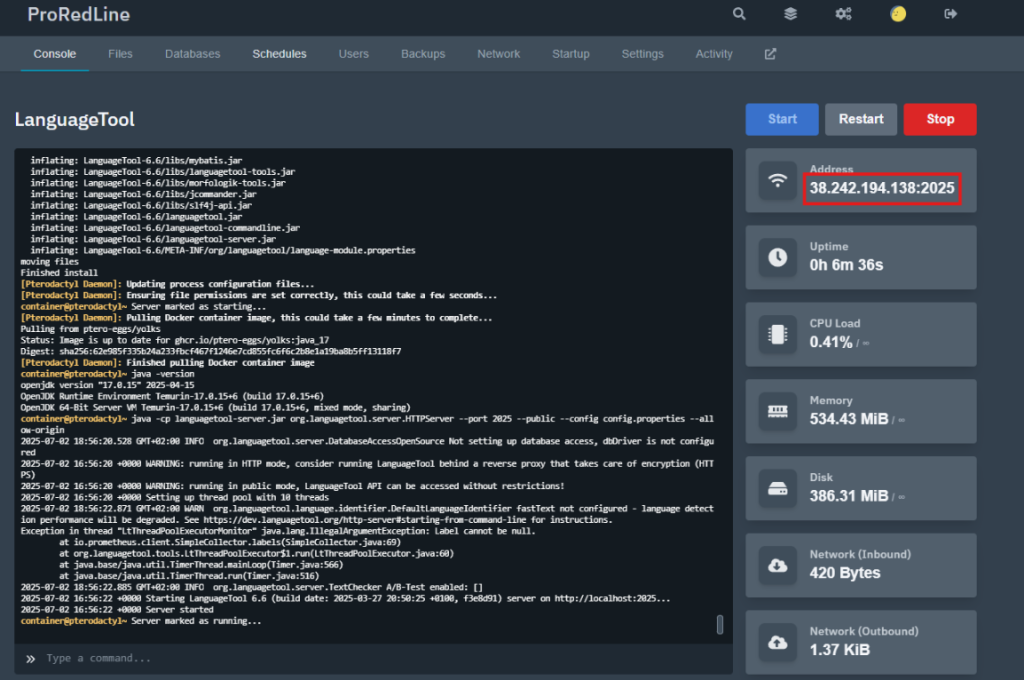
Task: Click the sign out icon
Action: tap(950, 14)
